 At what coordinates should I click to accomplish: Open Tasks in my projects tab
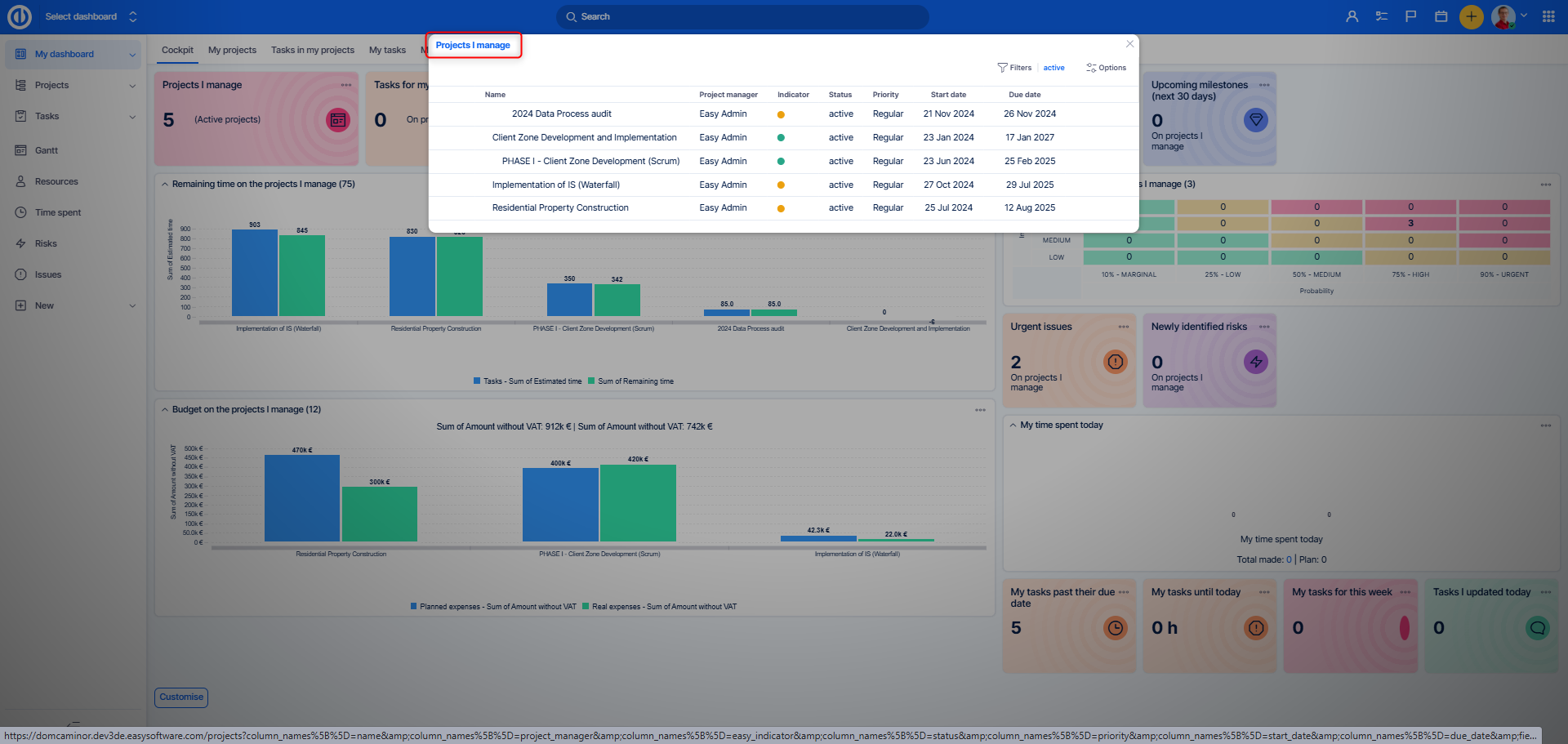[312, 50]
